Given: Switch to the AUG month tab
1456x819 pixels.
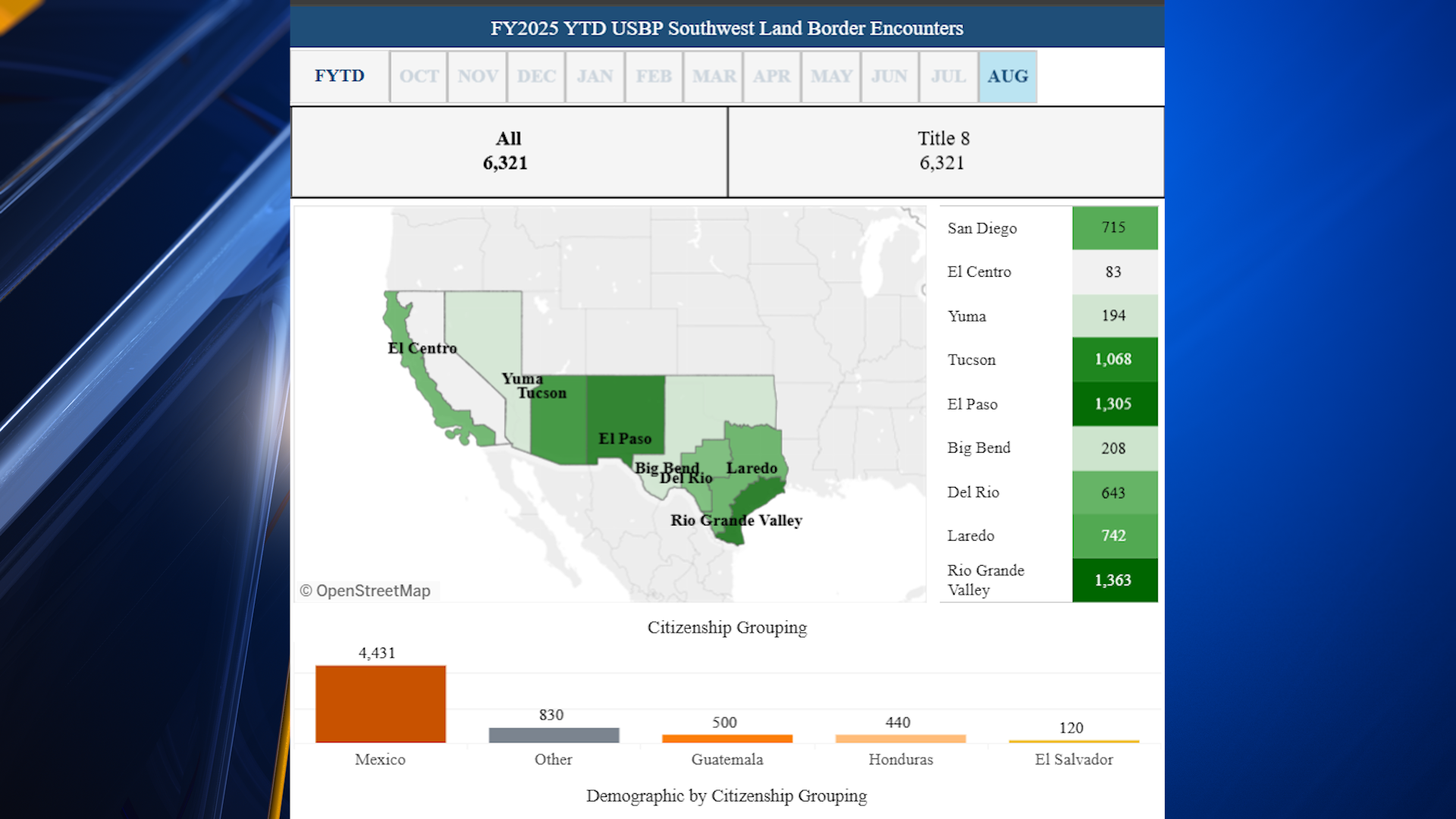Looking at the screenshot, I should pos(1007,77).
